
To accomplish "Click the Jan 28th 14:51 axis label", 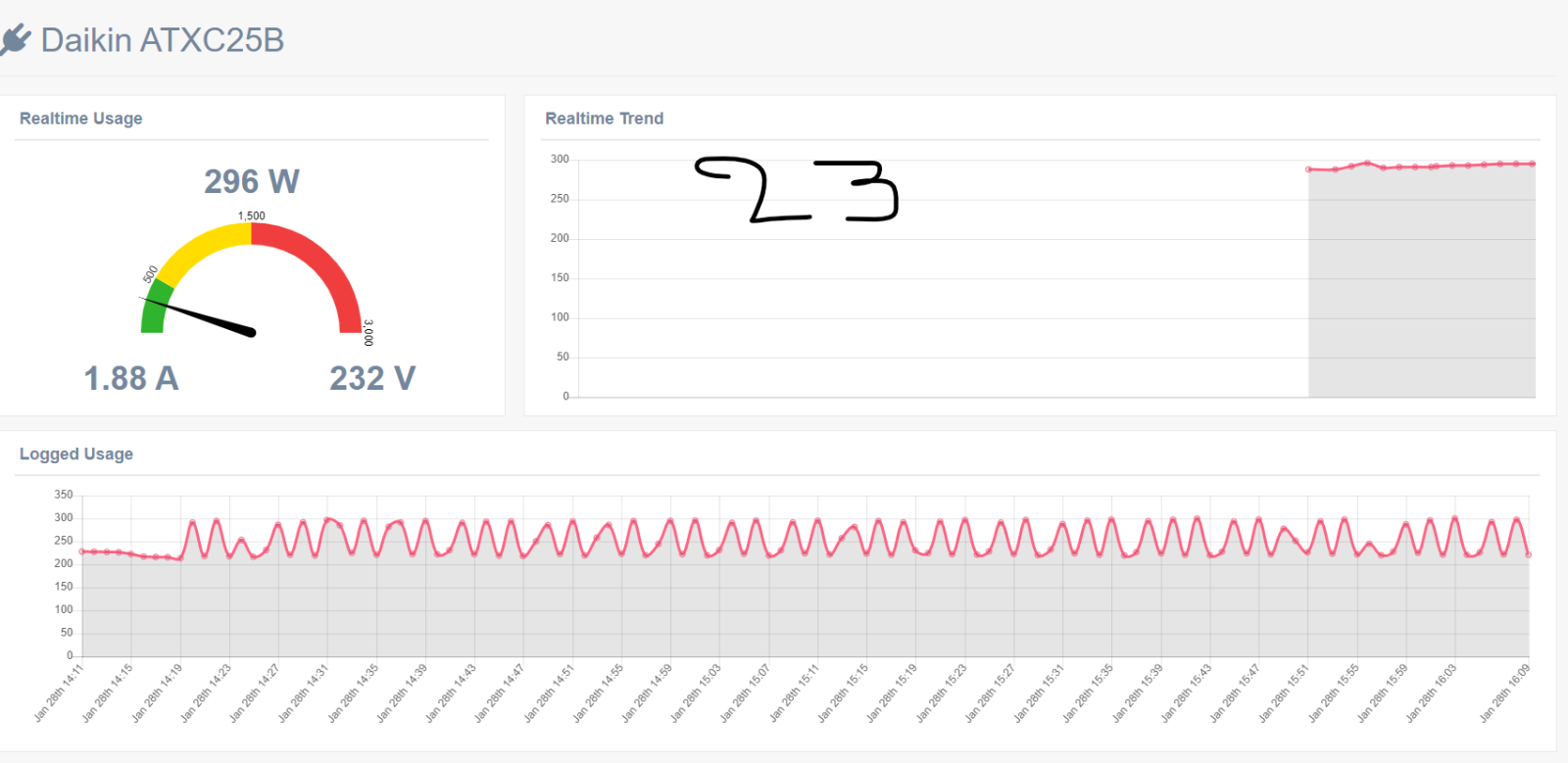I will coord(549,692).
